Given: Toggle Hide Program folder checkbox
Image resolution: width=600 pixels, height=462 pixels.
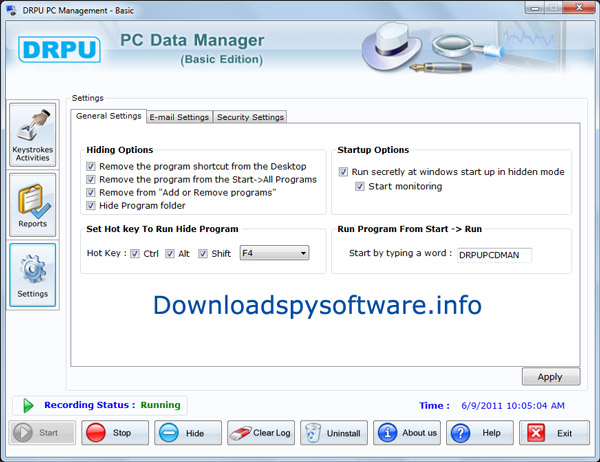Looking at the screenshot, I should 91,206.
